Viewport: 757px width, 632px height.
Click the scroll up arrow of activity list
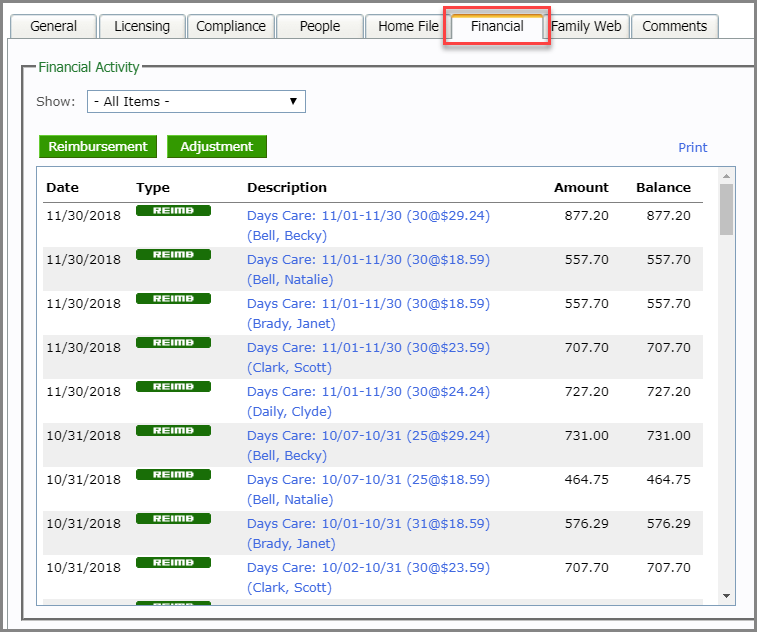coord(726,175)
